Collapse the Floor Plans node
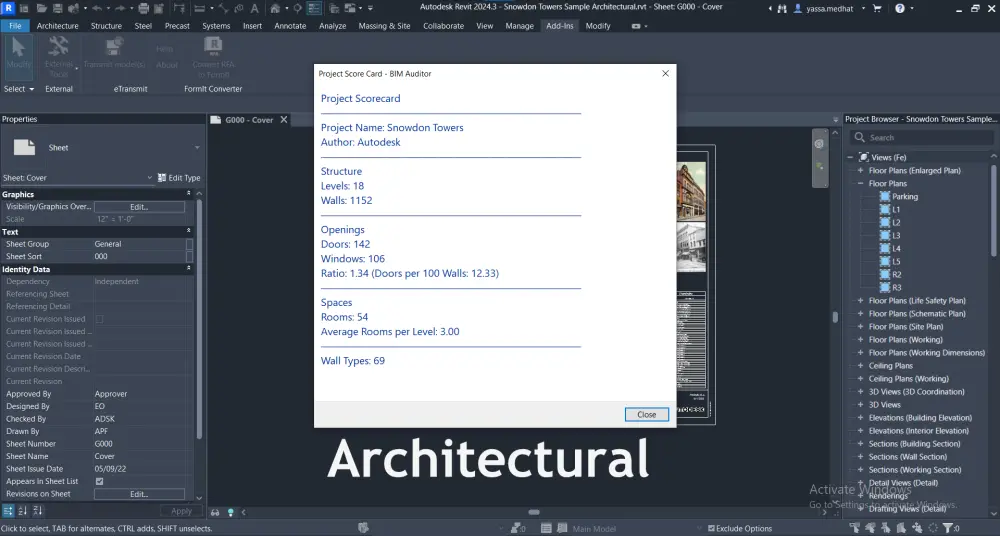 [x=860, y=183]
